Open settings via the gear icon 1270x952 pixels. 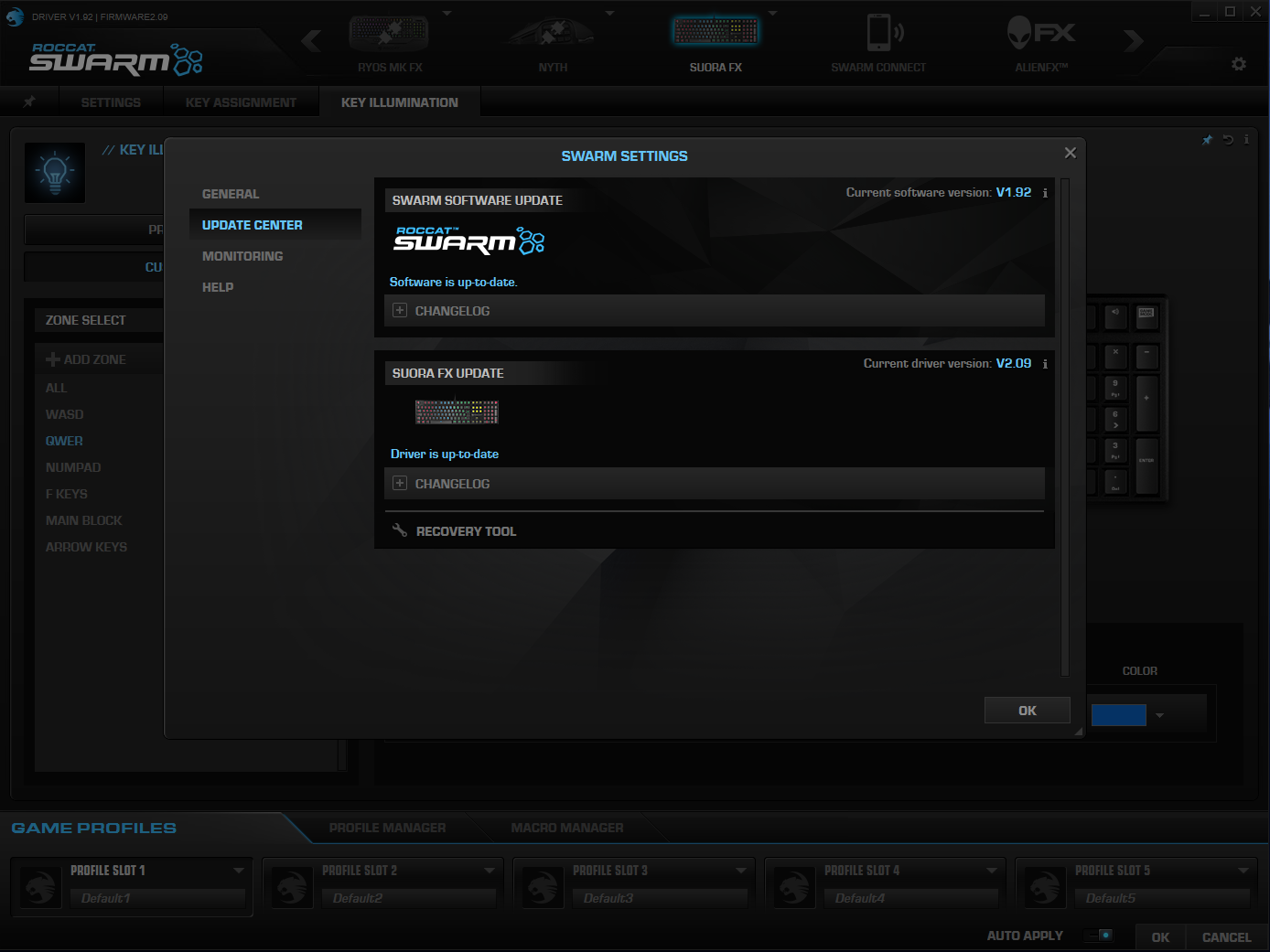1239,64
